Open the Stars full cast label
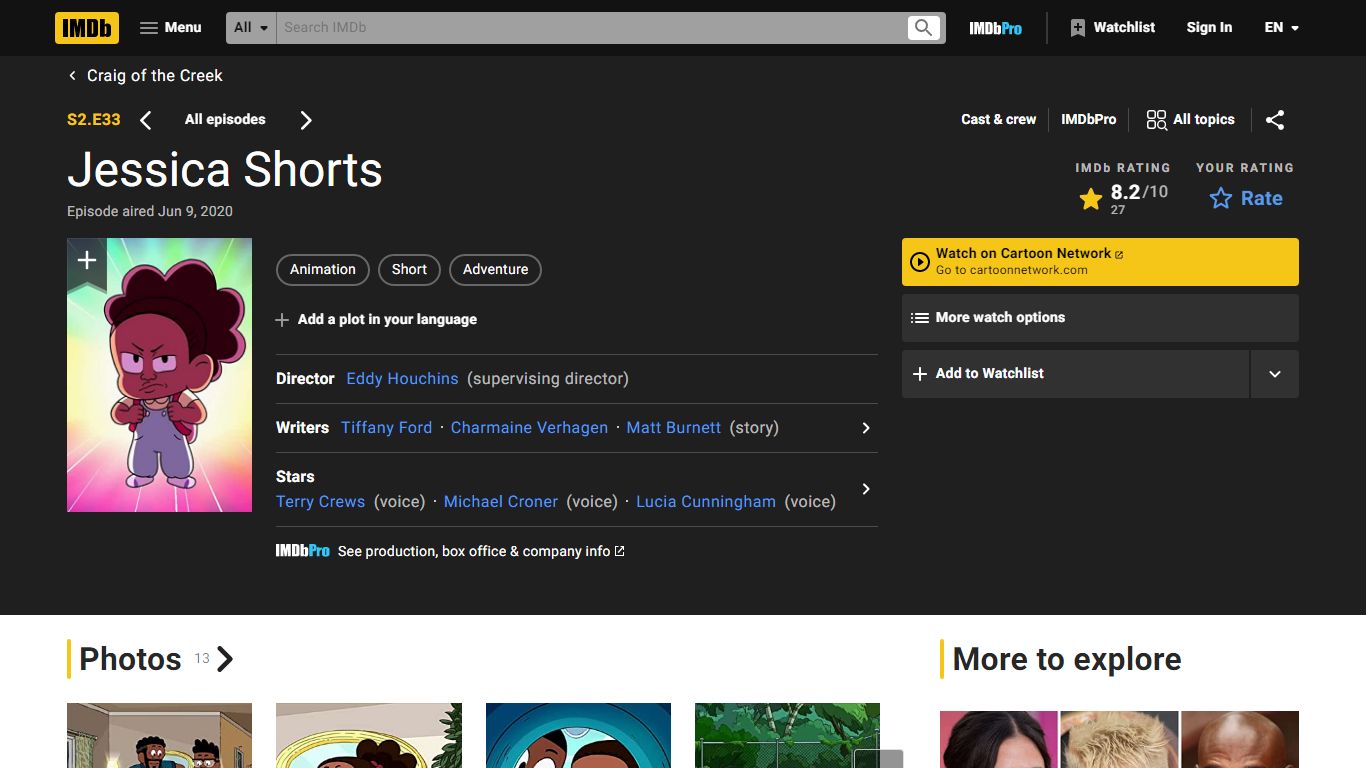The width and height of the screenshot is (1366, 768). click(295, 477)
